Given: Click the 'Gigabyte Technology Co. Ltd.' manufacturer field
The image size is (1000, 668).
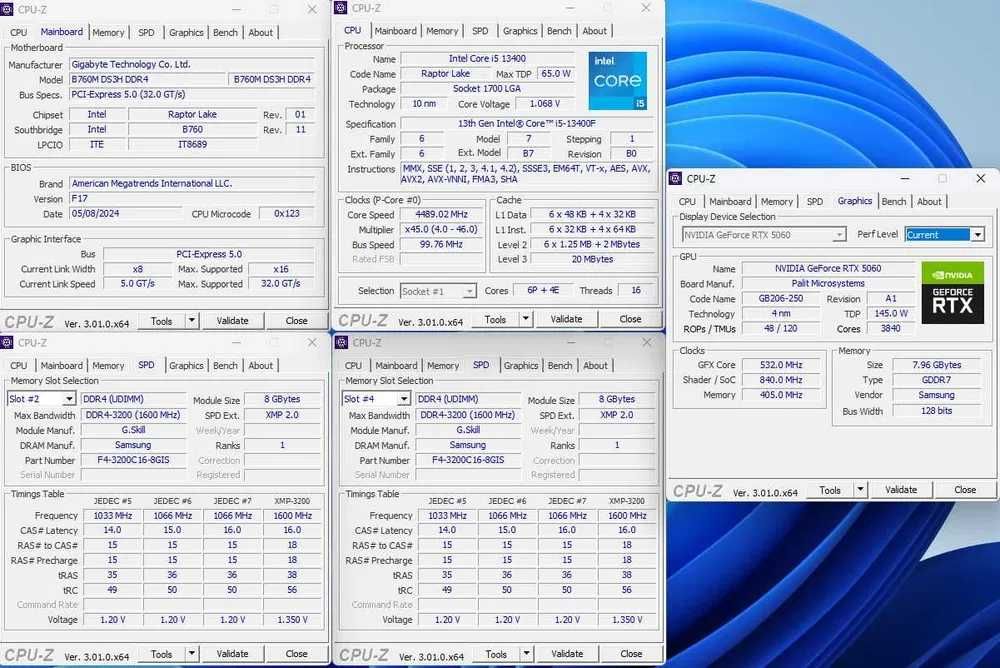Looking at the screenshot, I should coord(192,64).
